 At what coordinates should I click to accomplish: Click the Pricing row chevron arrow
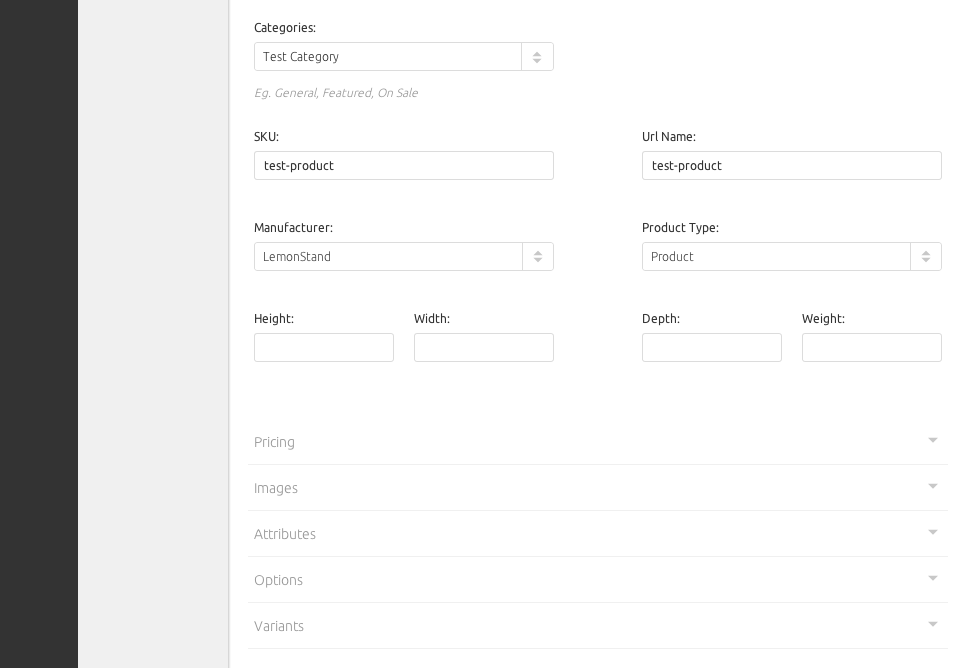[x=933, y=440]
